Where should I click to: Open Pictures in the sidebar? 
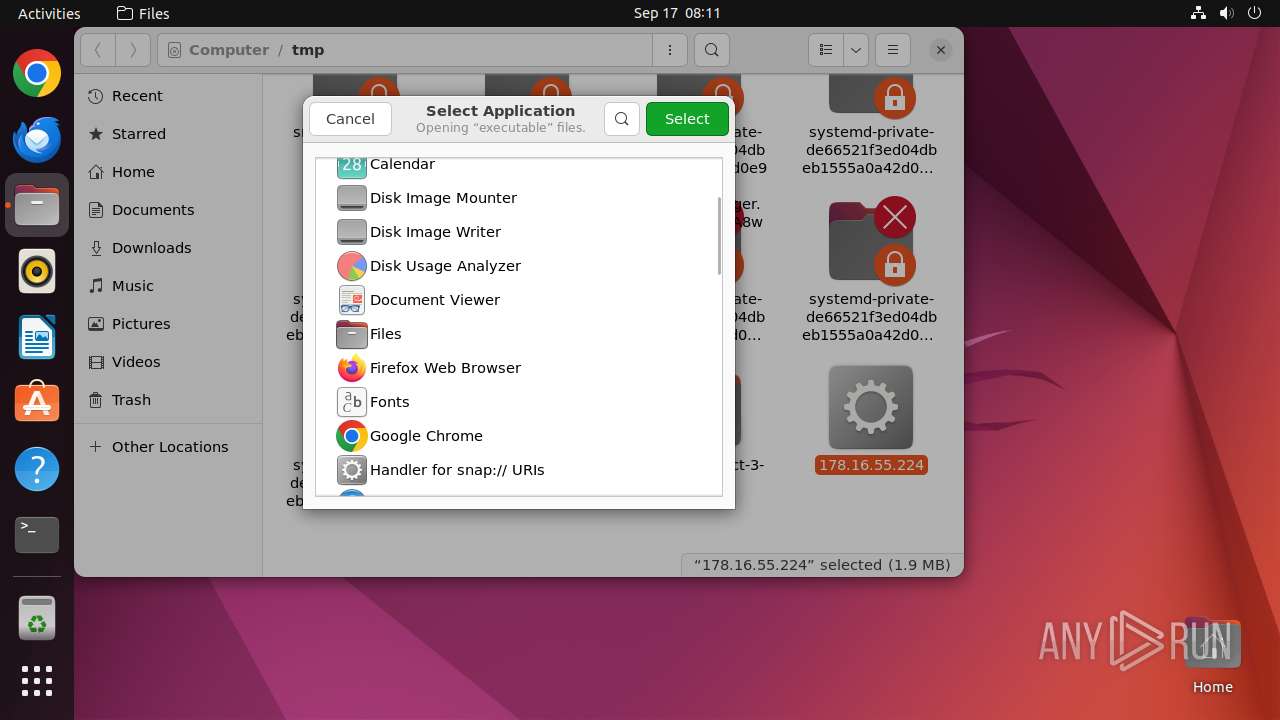coord(168,324)
